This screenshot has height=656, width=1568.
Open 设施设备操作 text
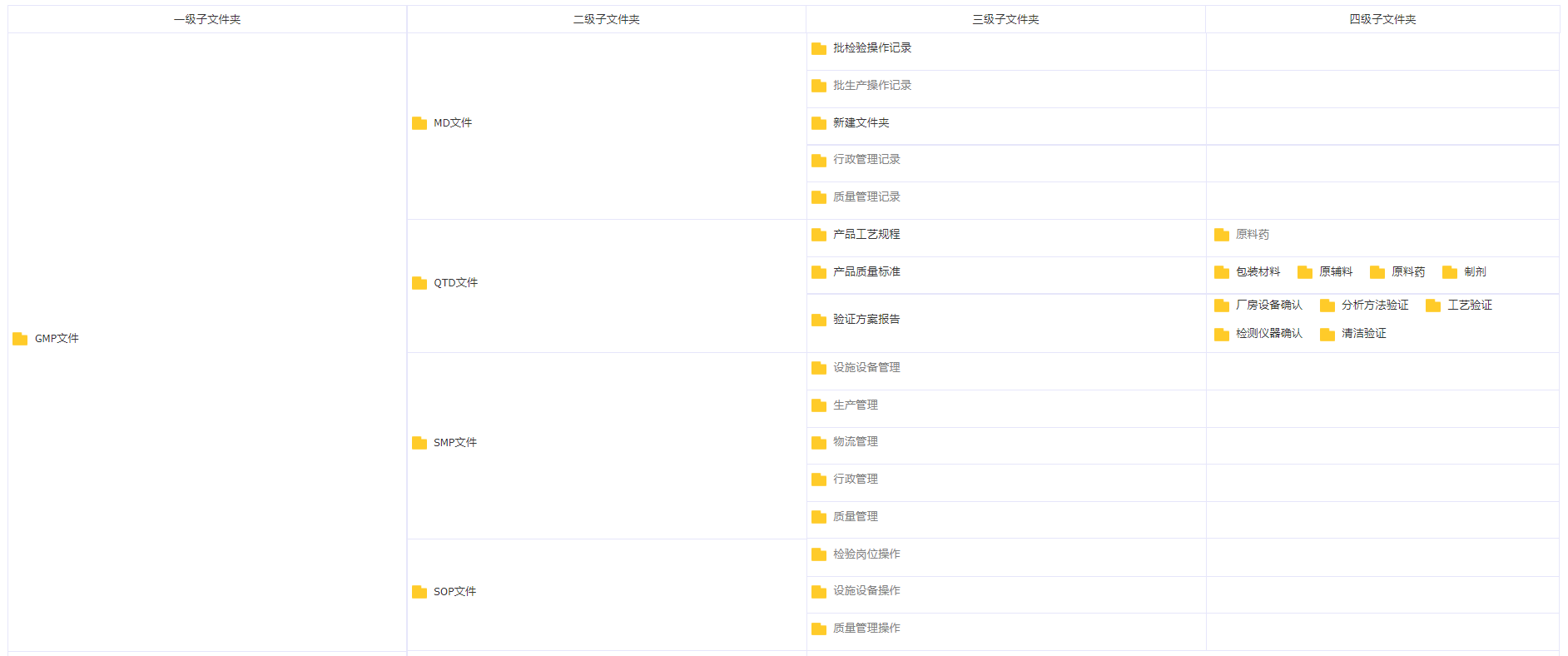click(866, 590)
